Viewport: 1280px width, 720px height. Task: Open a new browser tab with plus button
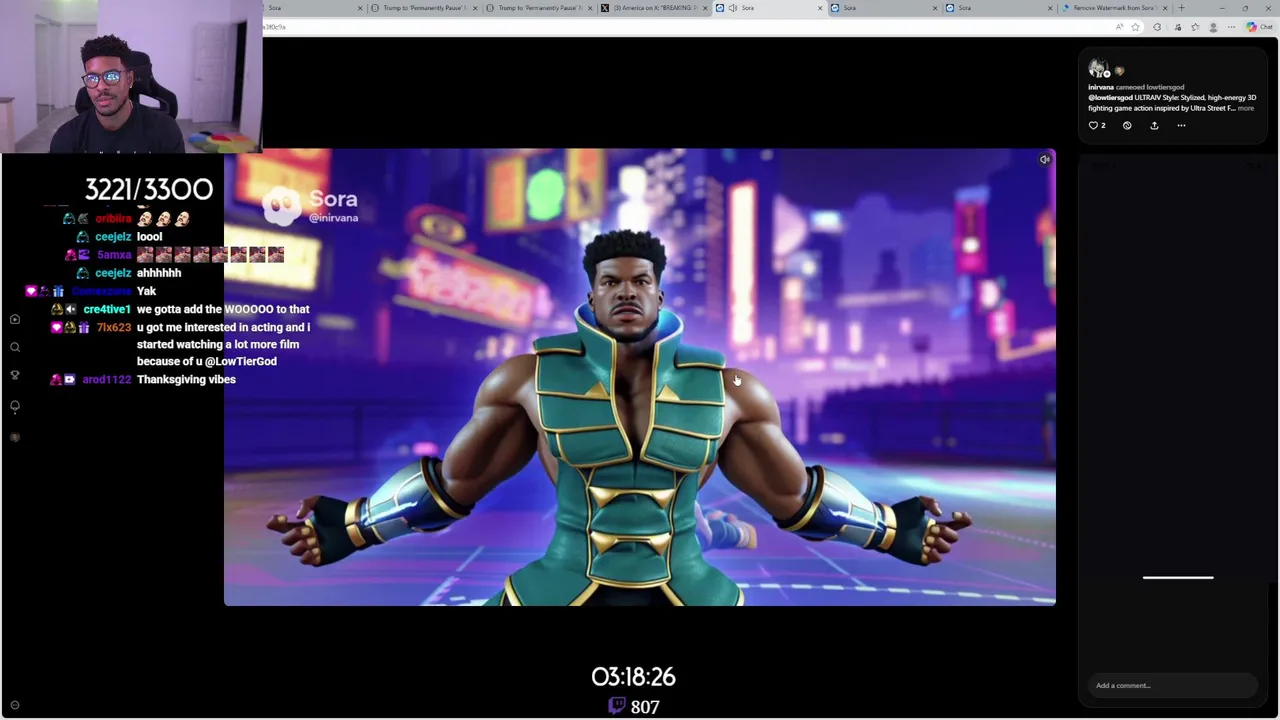1181,8
